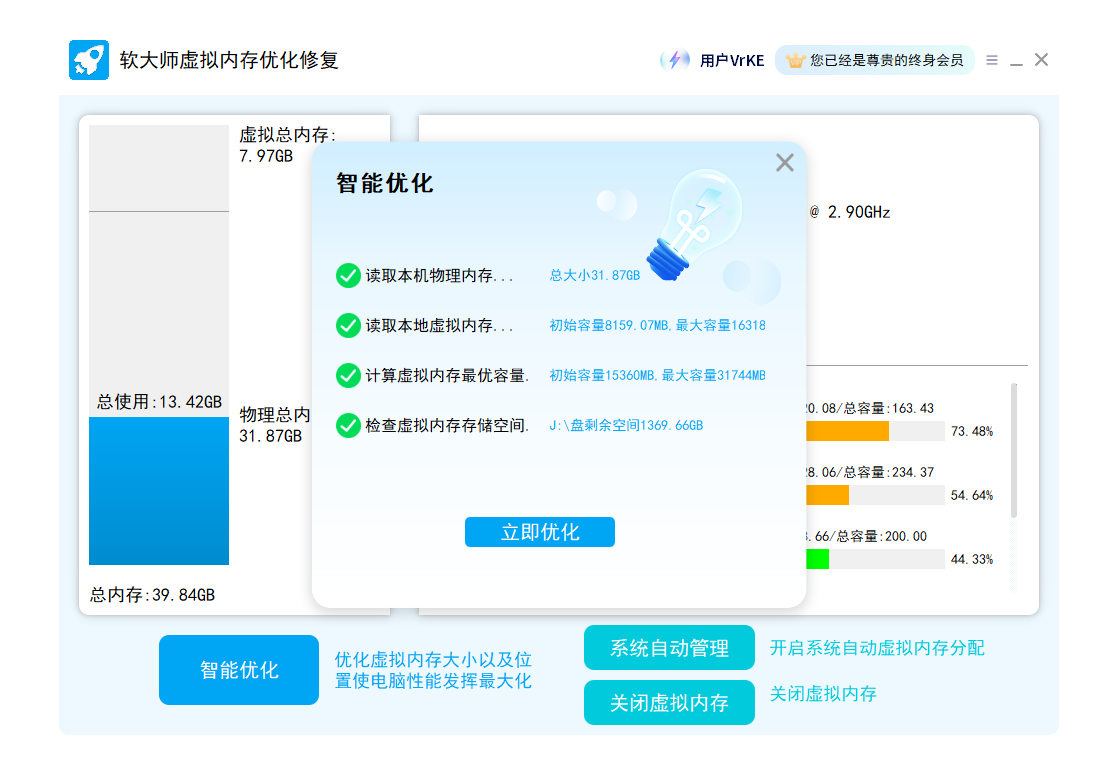Viewport: 1120px width, 760px height.
Task: Click the orange 54.64% disk usage bar
Action: (828, 495)
